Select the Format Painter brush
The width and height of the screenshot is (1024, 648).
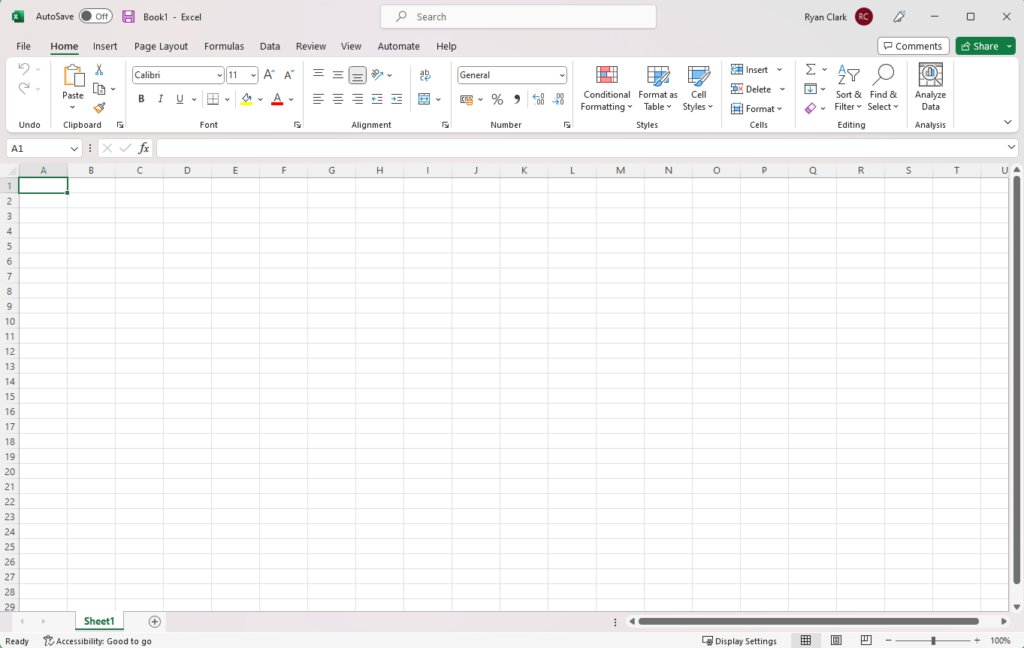tap(99, 108)
